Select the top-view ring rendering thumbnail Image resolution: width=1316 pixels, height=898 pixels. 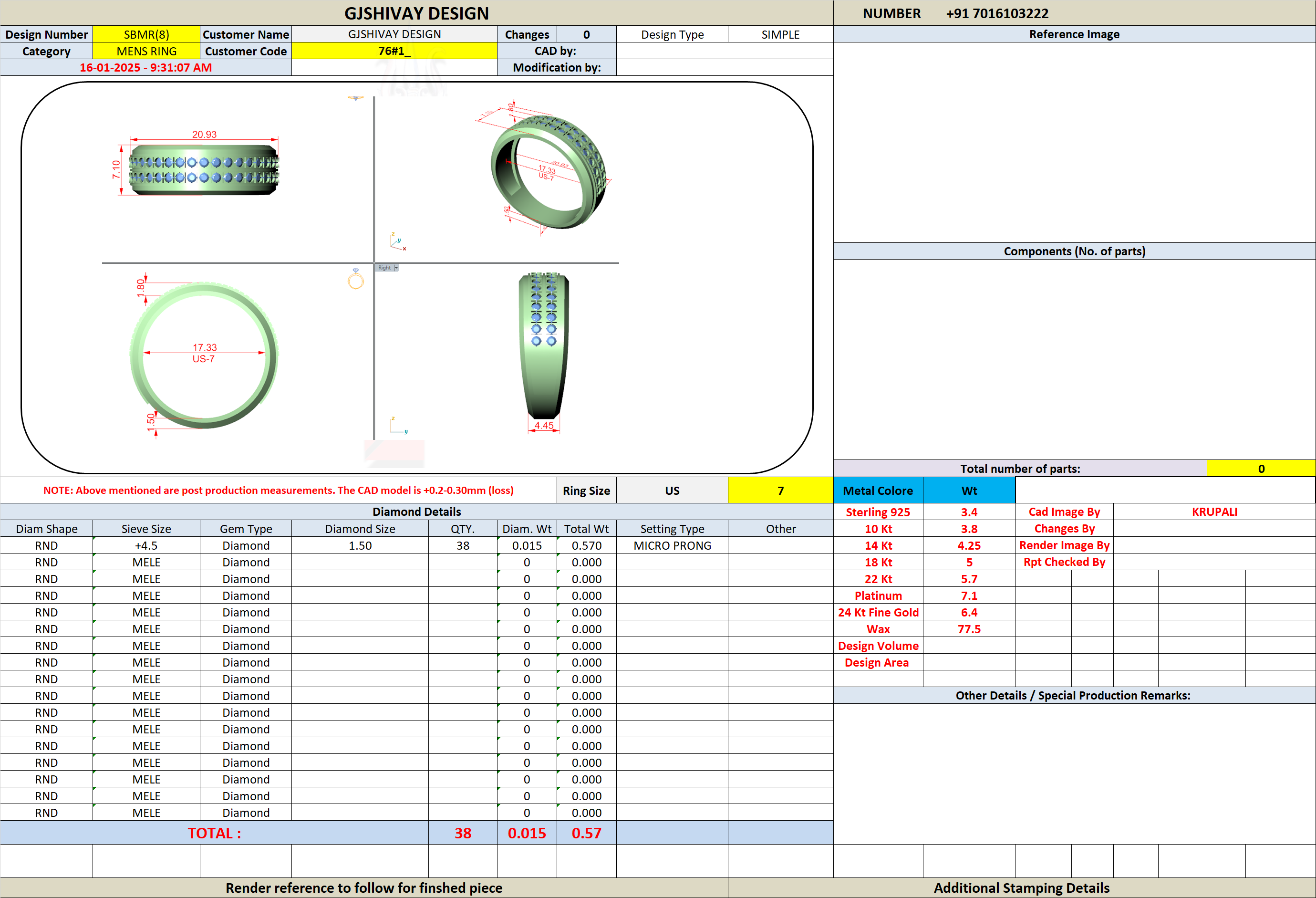(x=204, y=170)
